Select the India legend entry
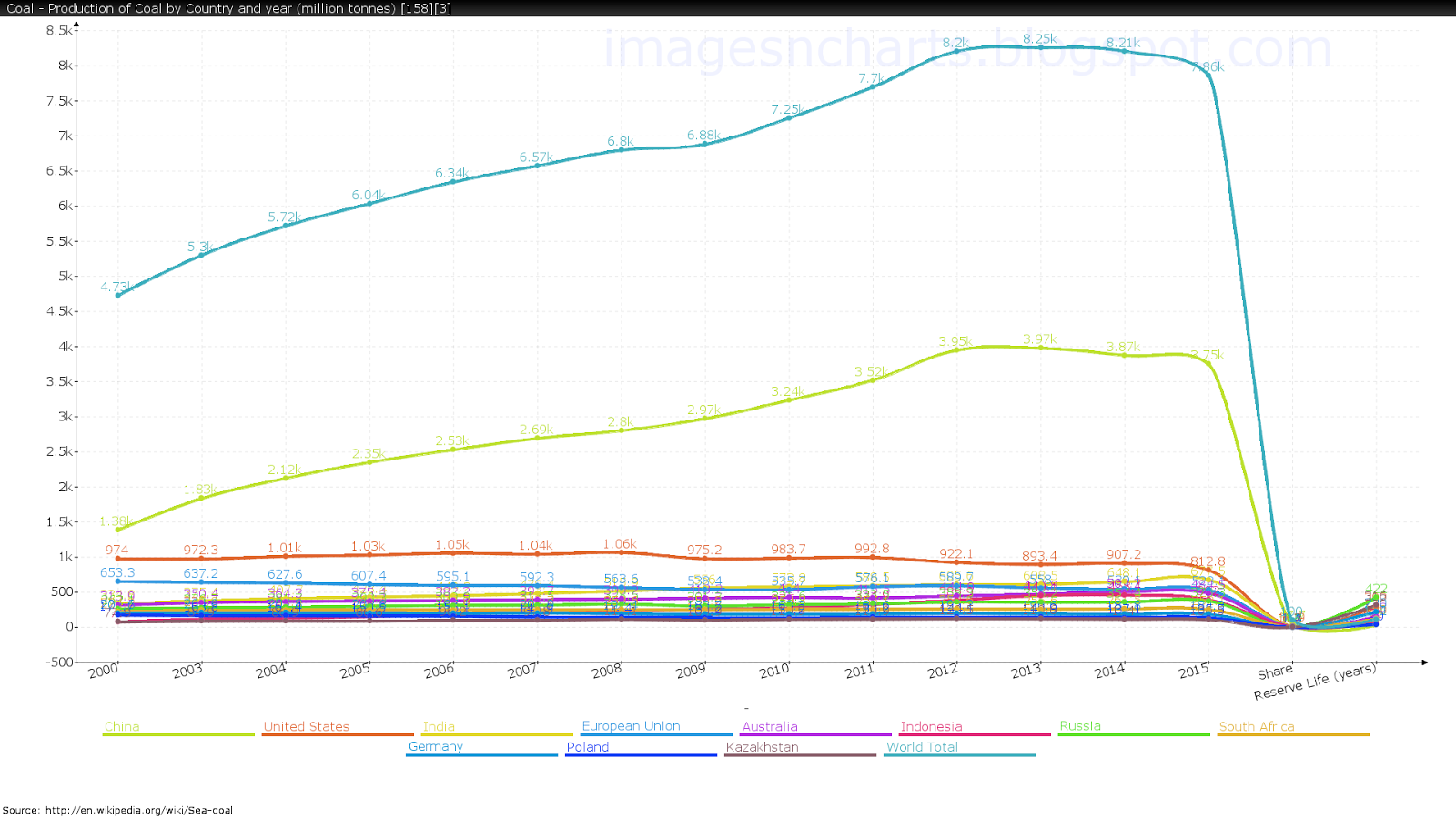This screenshot has width=1456, height=819. coord(439,726)
